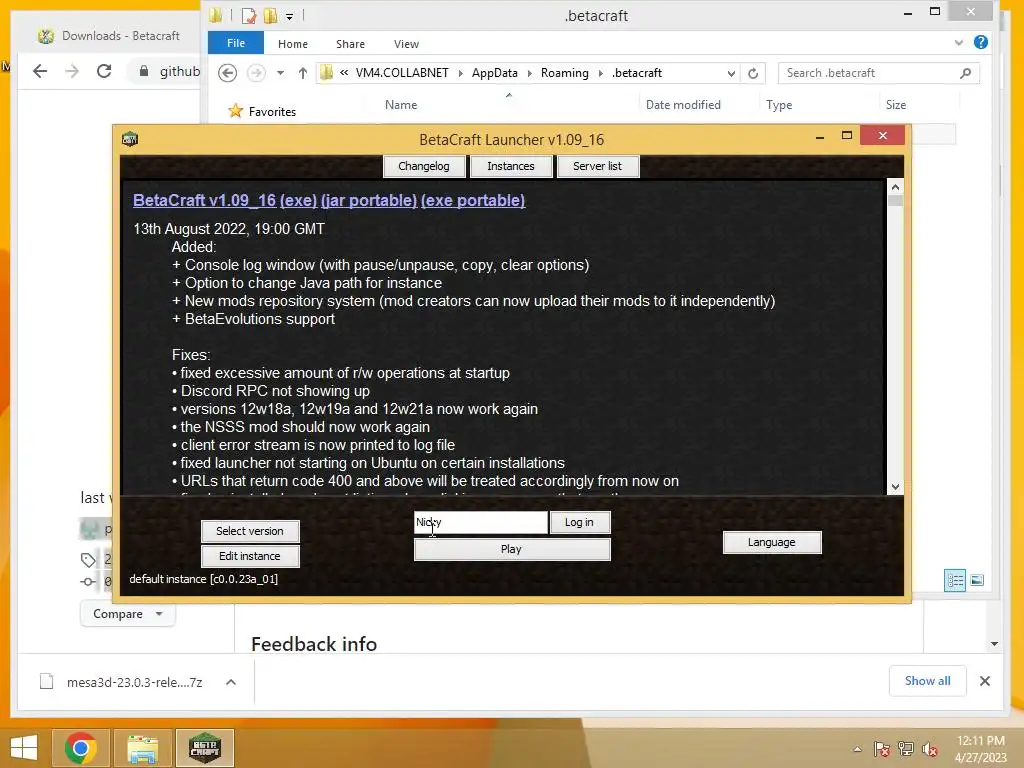The height and width of the screenshot is (768, 1024).
Task: Click the Select version button
Action: [250, 531]
